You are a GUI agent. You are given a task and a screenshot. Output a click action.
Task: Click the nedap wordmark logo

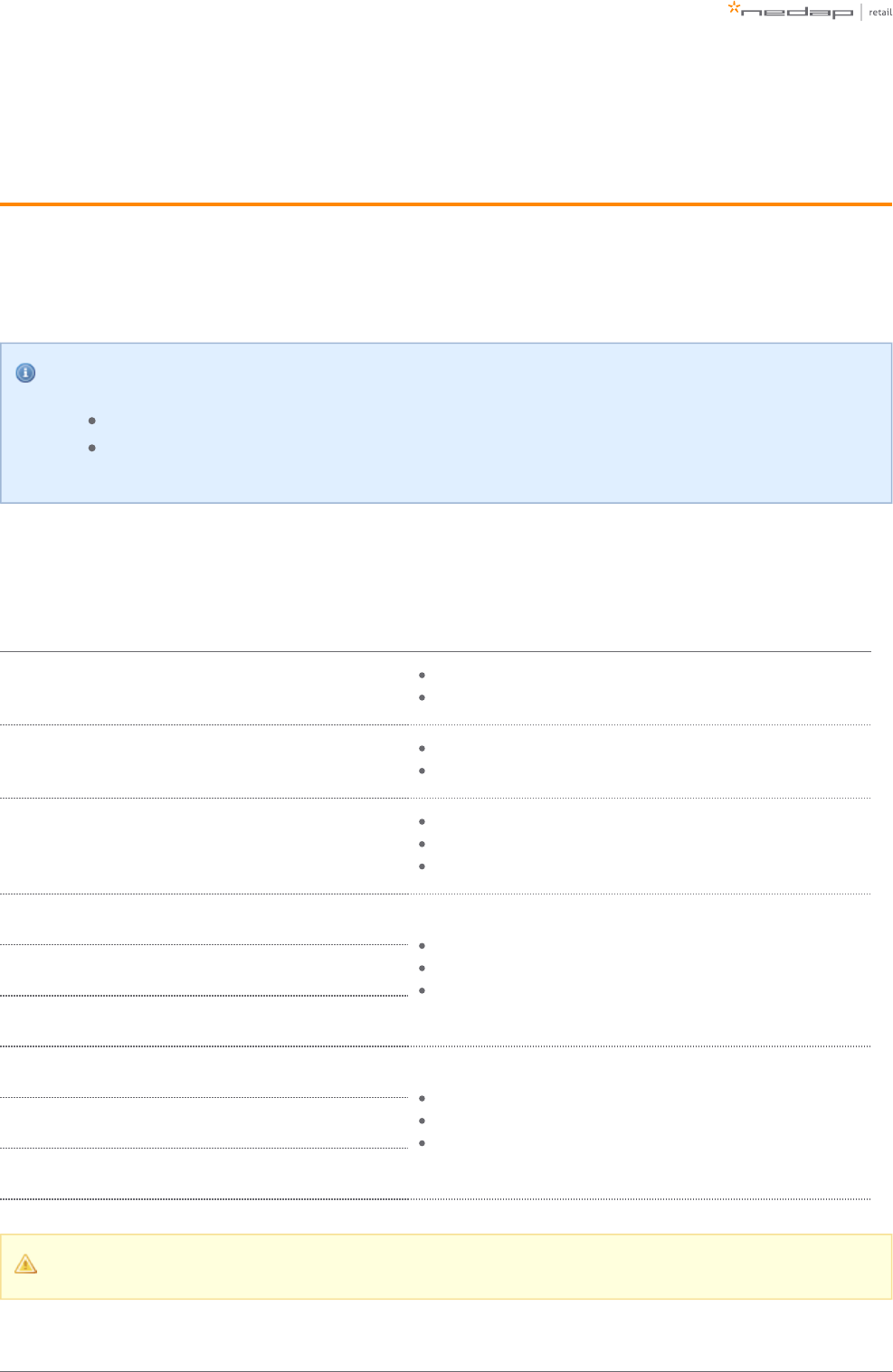(x=796, y=13)
